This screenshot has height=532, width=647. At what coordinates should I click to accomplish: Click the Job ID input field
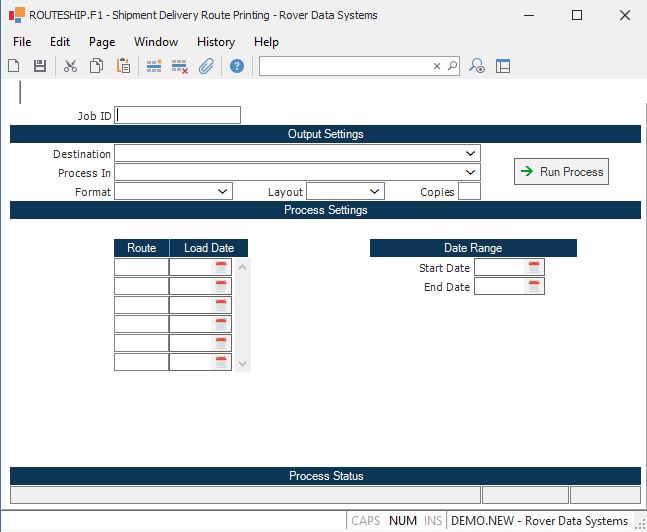coord(178,116)
